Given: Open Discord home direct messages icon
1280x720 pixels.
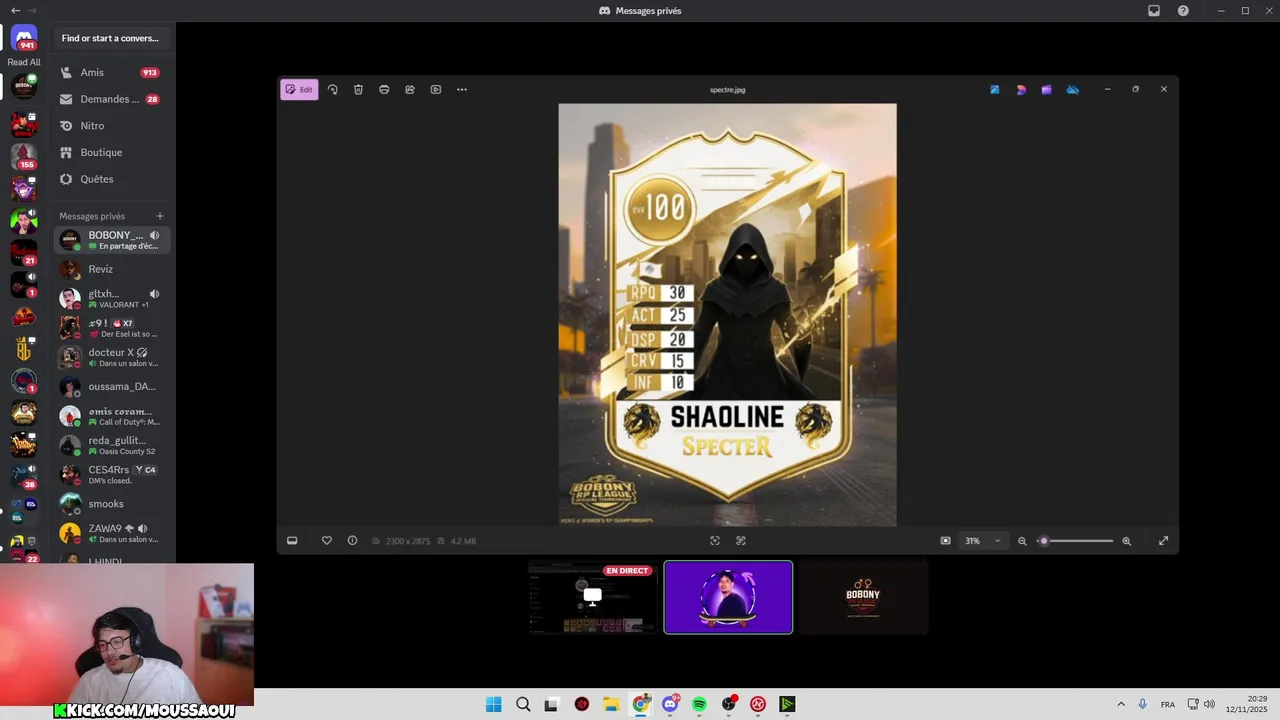Looking at the screenshot, I should (24, 38).
